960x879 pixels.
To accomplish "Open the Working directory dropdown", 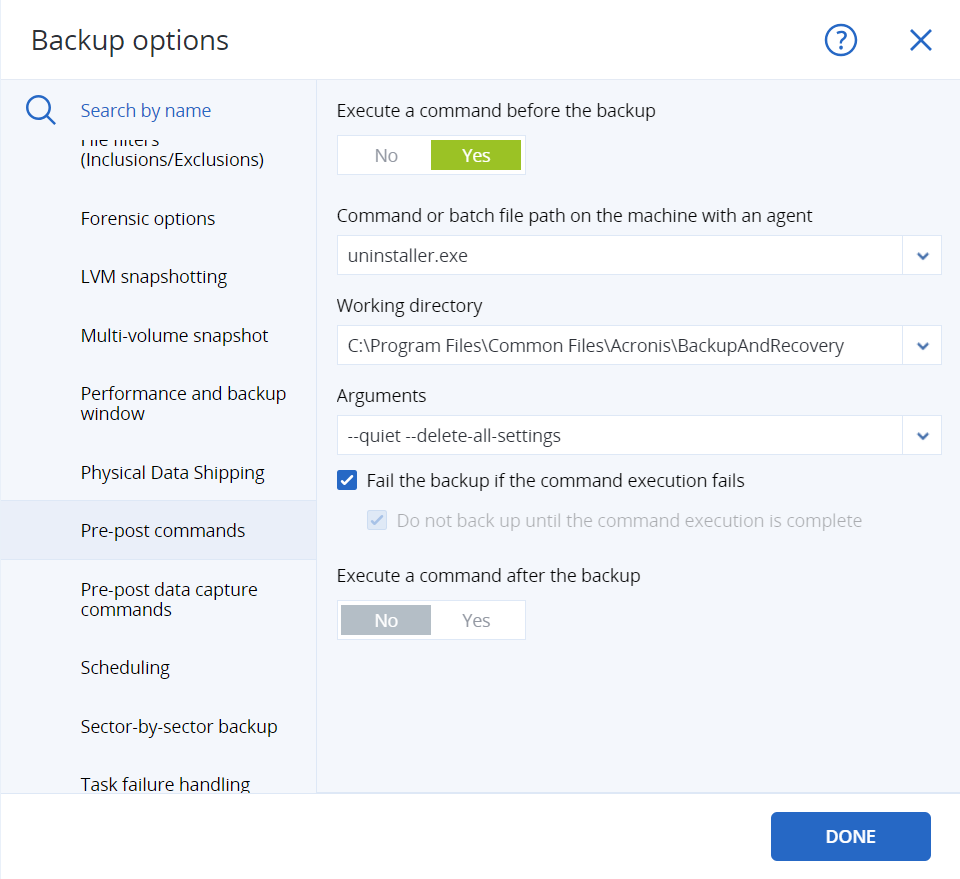I will pos(922,345).
